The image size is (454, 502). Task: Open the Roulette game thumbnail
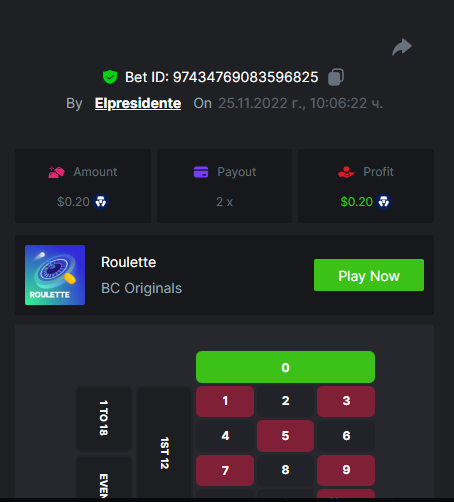click(55, 275)
